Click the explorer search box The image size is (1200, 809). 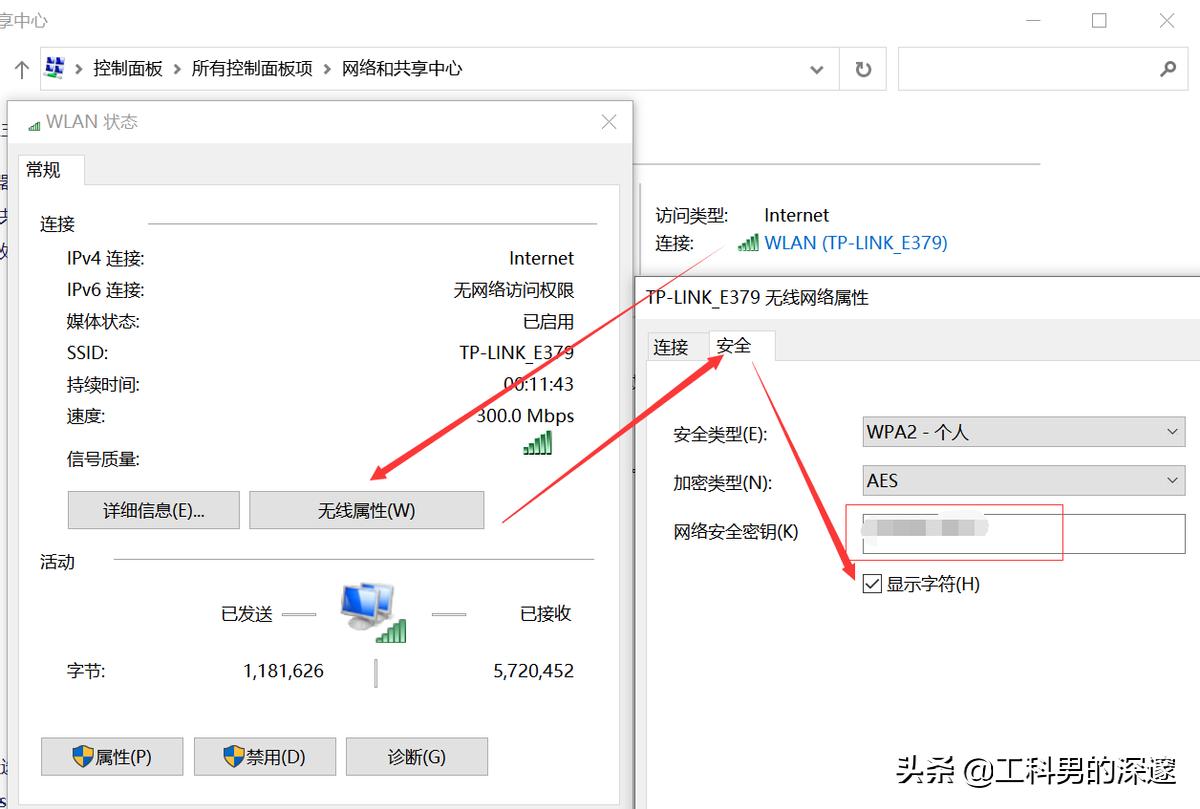1040,68
